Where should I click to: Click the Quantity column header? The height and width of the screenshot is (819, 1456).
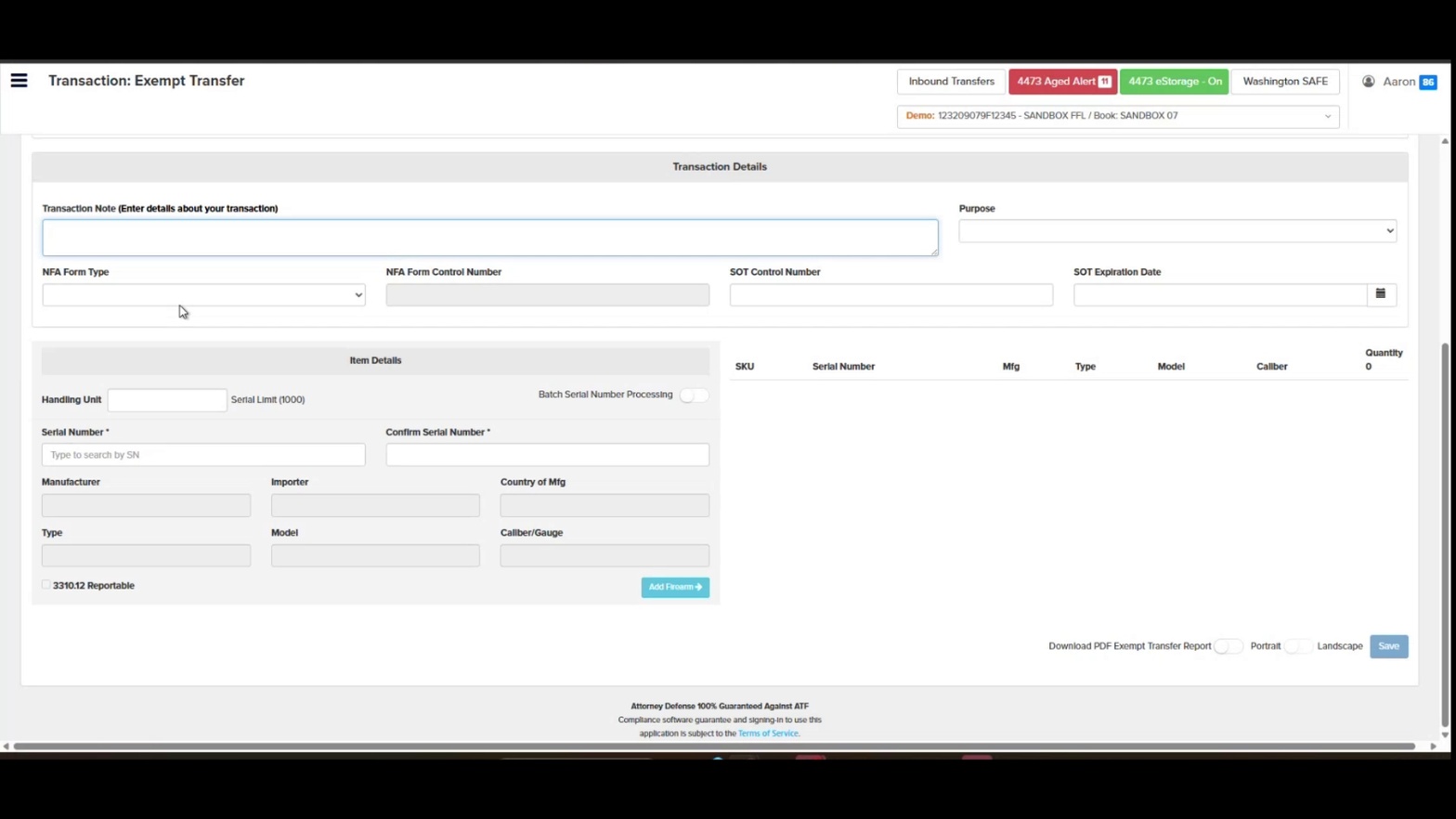click(1384, 353)
